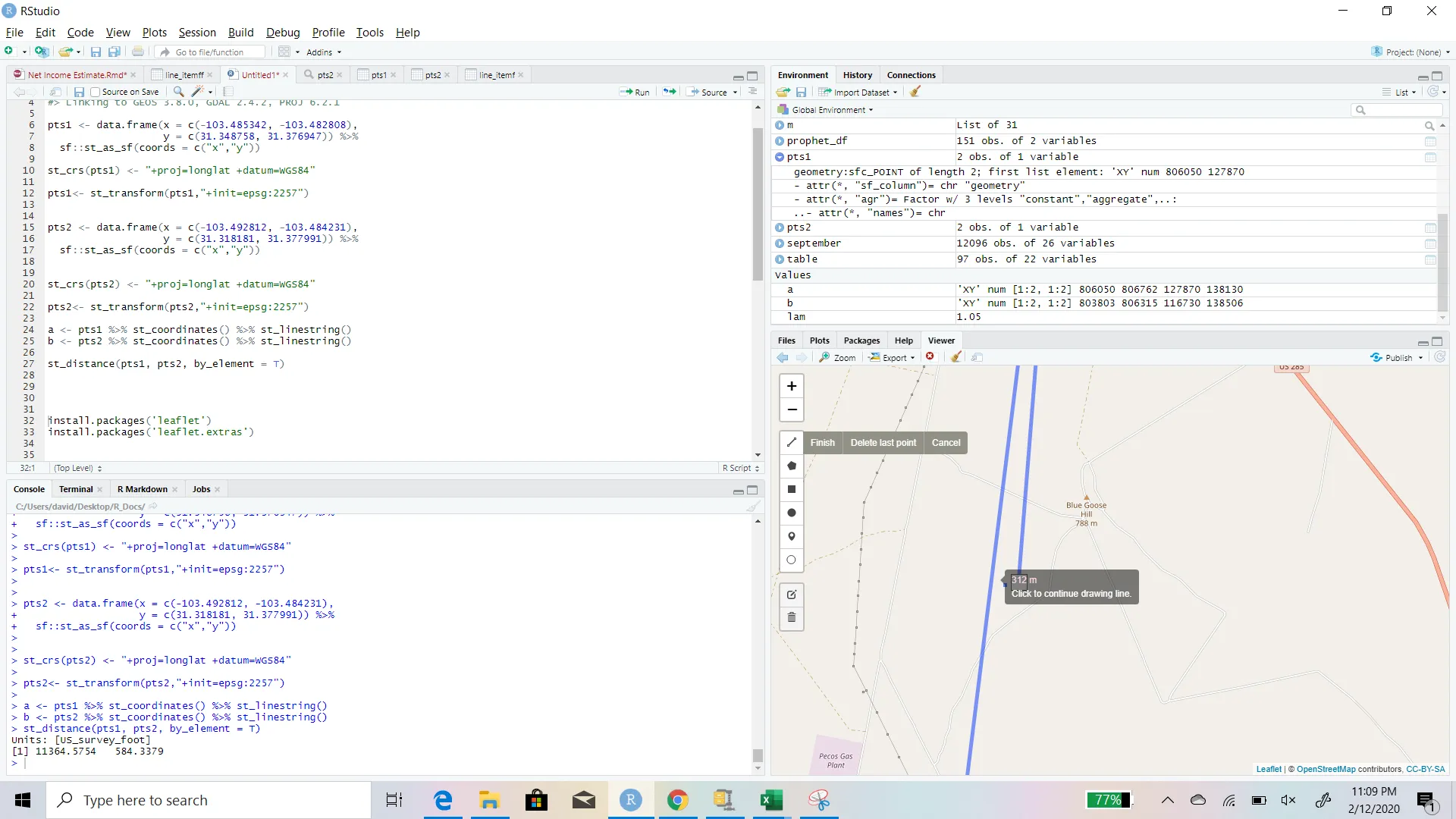This screenshot has width=1456, height=819.
Task: Switch to the Packages tab
Action: [861, 340]
